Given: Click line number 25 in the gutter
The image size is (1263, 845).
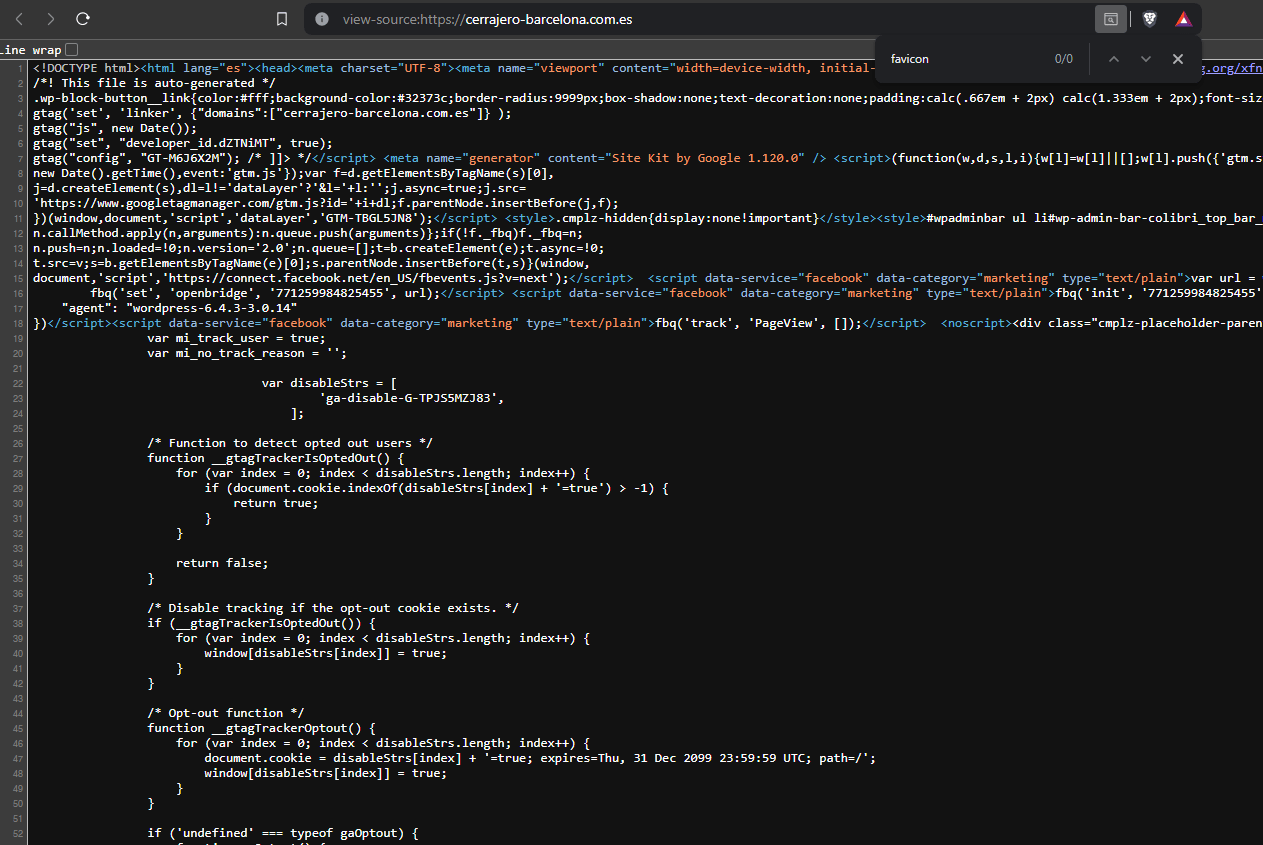Looking at the screenshot, I should coord(19,428).
